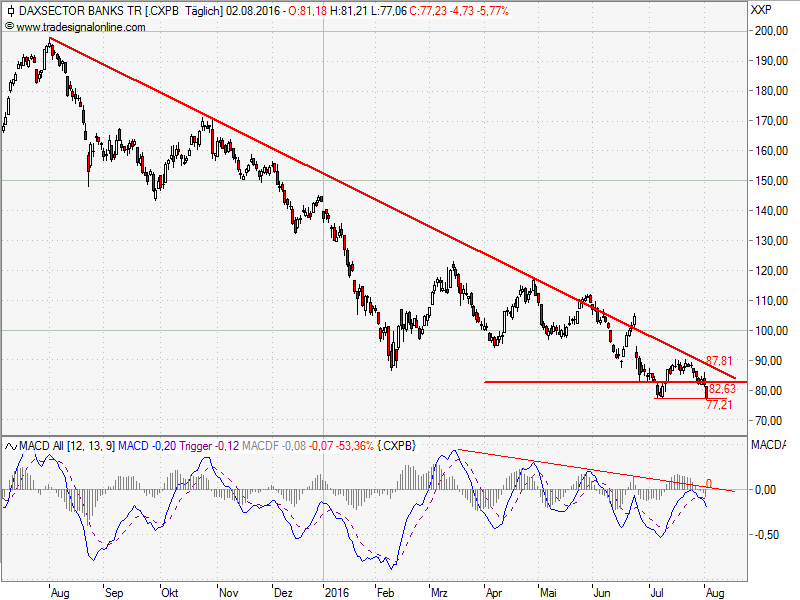Click the -0,50 level on MACD axis
The width and height of the screenshot is (800, 600).
(x=768, y=535)
